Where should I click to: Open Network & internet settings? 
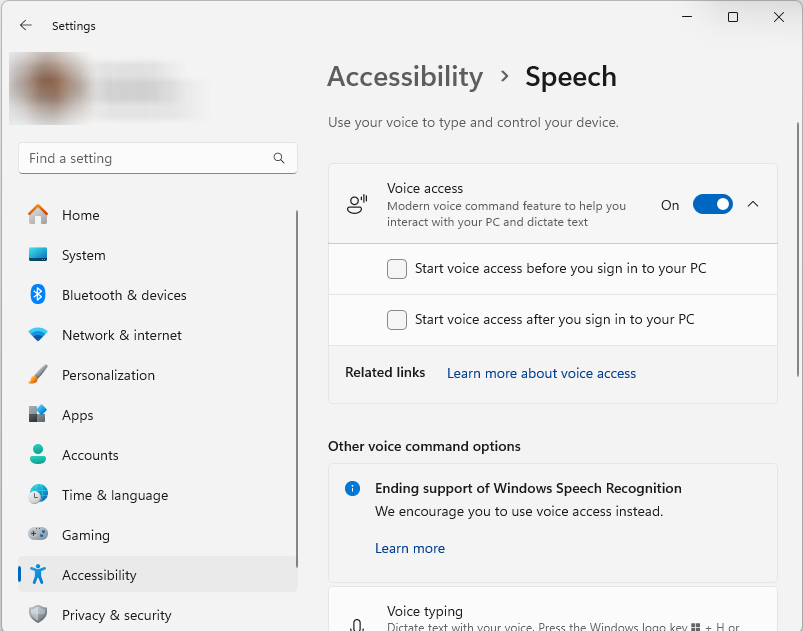[x=158, y=335]
